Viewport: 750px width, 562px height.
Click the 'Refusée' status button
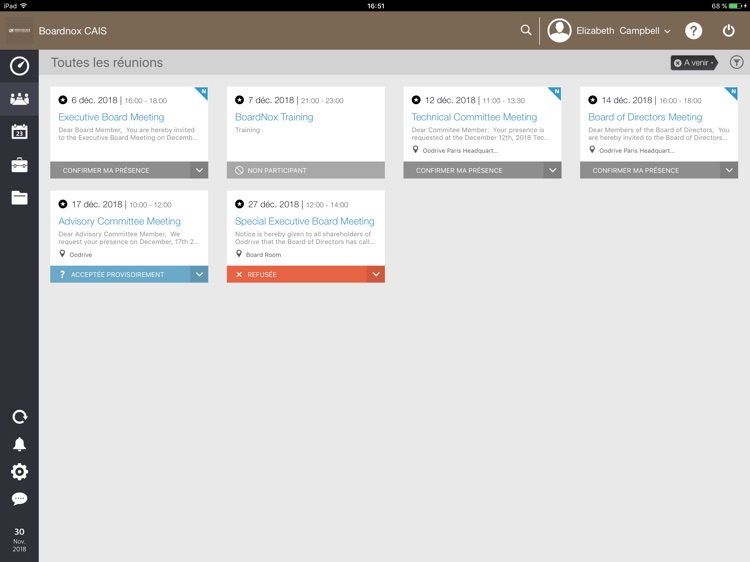pos(297,275)
